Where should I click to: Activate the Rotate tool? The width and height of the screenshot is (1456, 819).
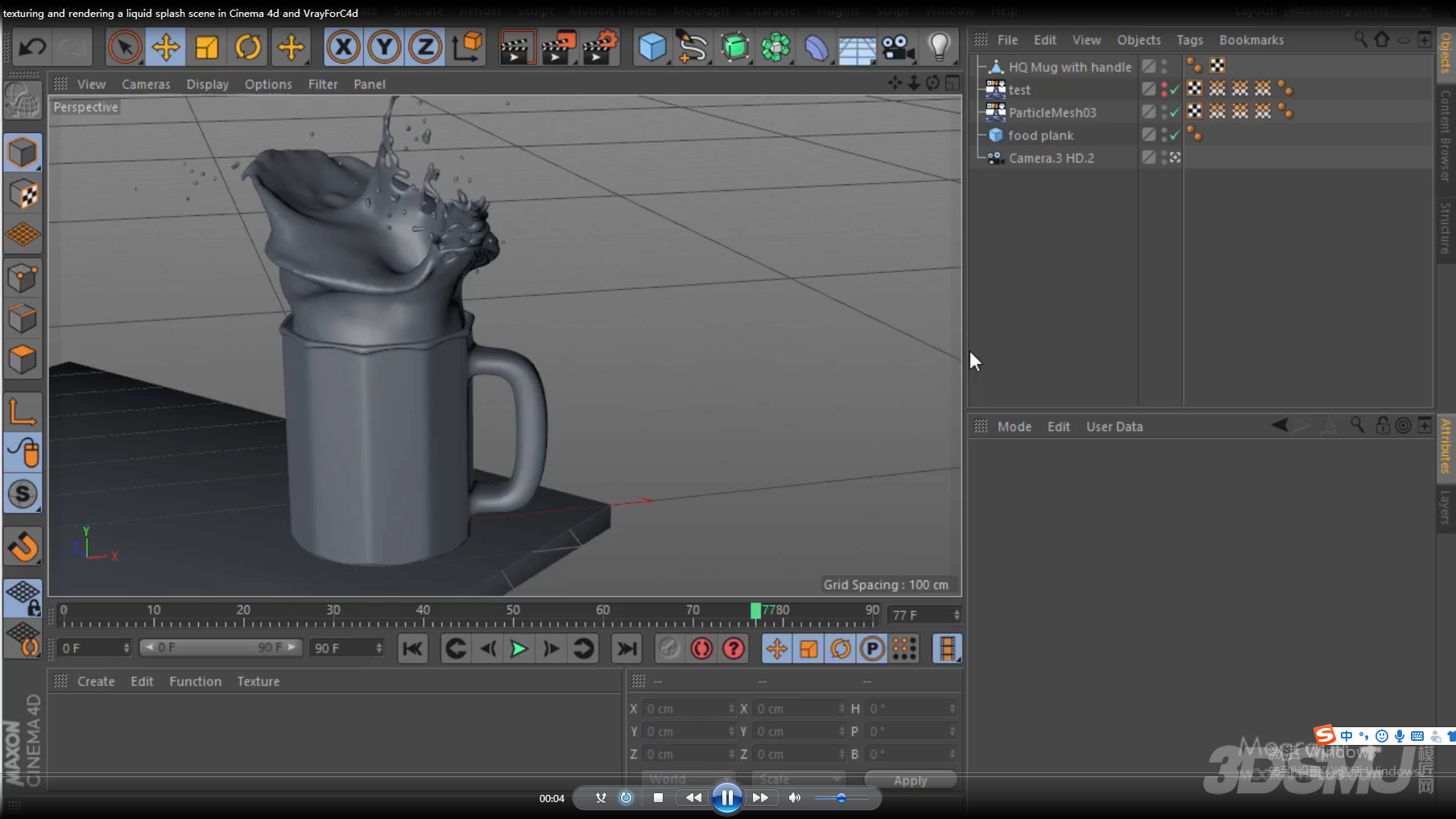tap(248, 48)
